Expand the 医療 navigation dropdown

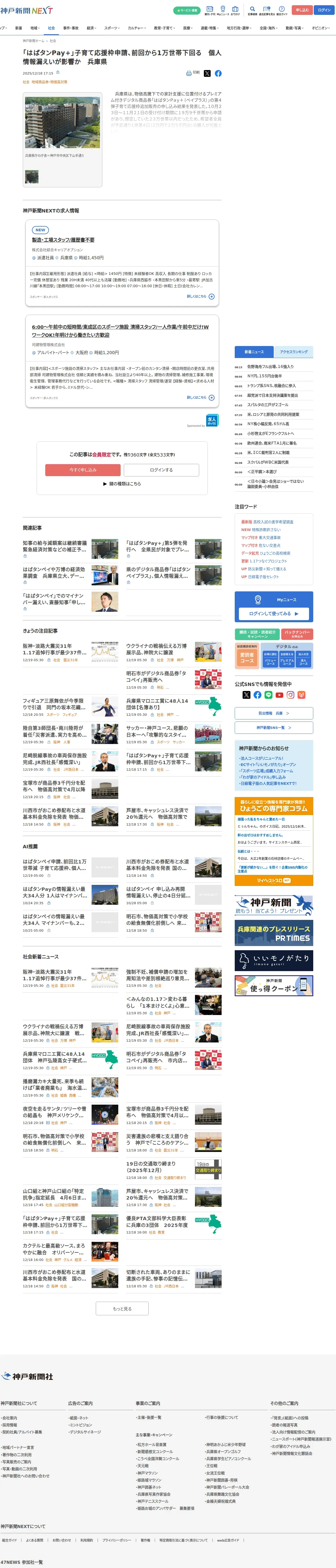(188, 28)
